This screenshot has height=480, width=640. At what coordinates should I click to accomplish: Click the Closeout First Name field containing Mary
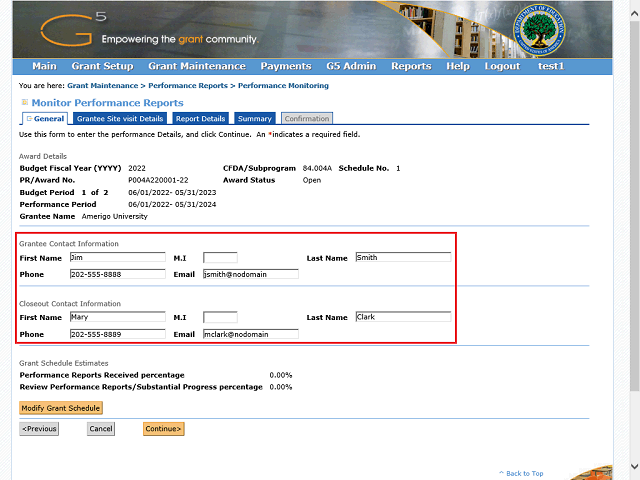point(118,317)
